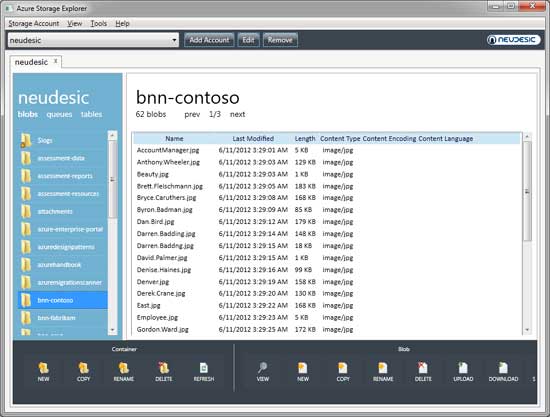This screenshot has height=417, width=550.
Task: Click the Add Account button
Action: (209, 40)
